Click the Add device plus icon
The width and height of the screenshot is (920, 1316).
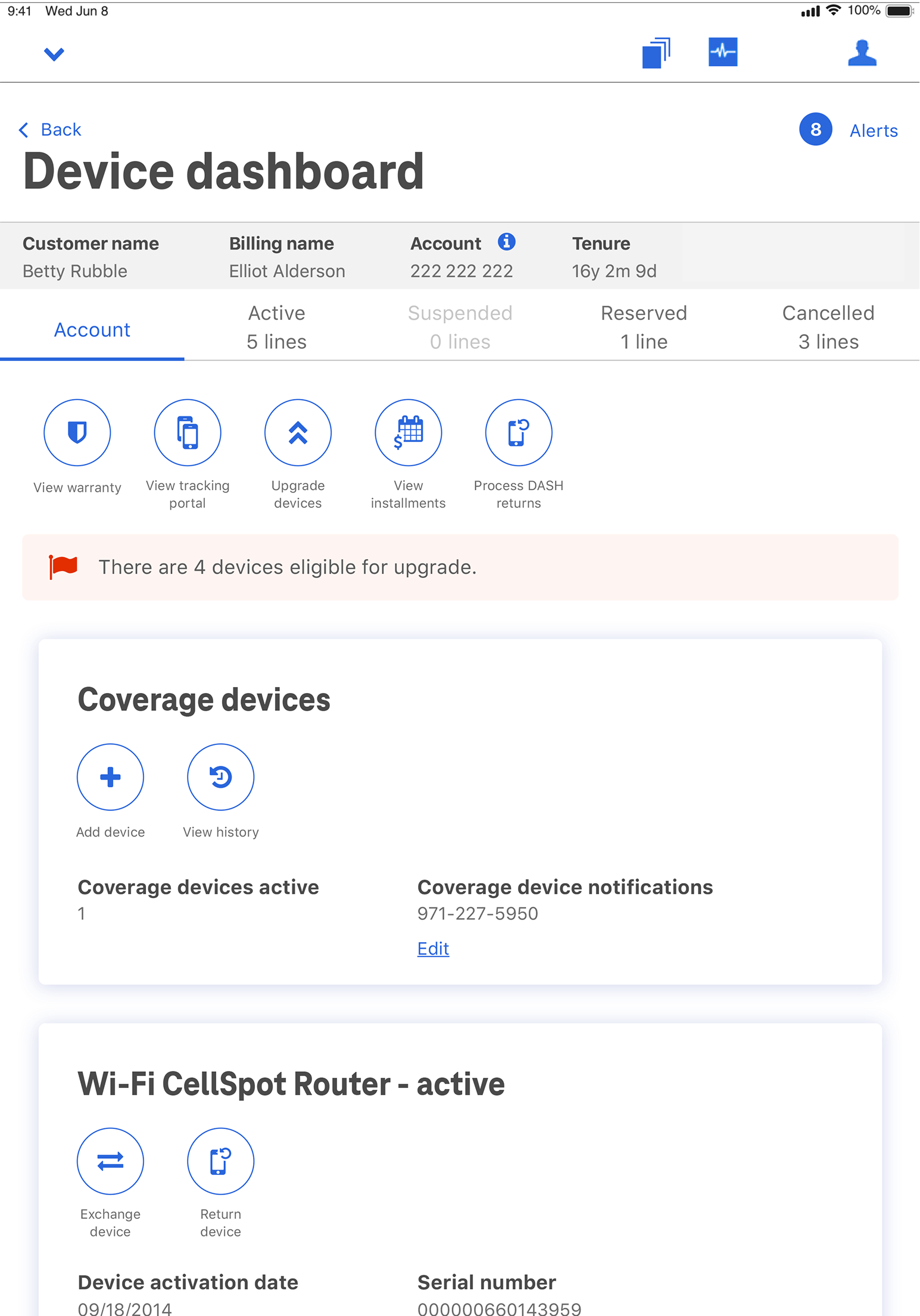point(110,777)
